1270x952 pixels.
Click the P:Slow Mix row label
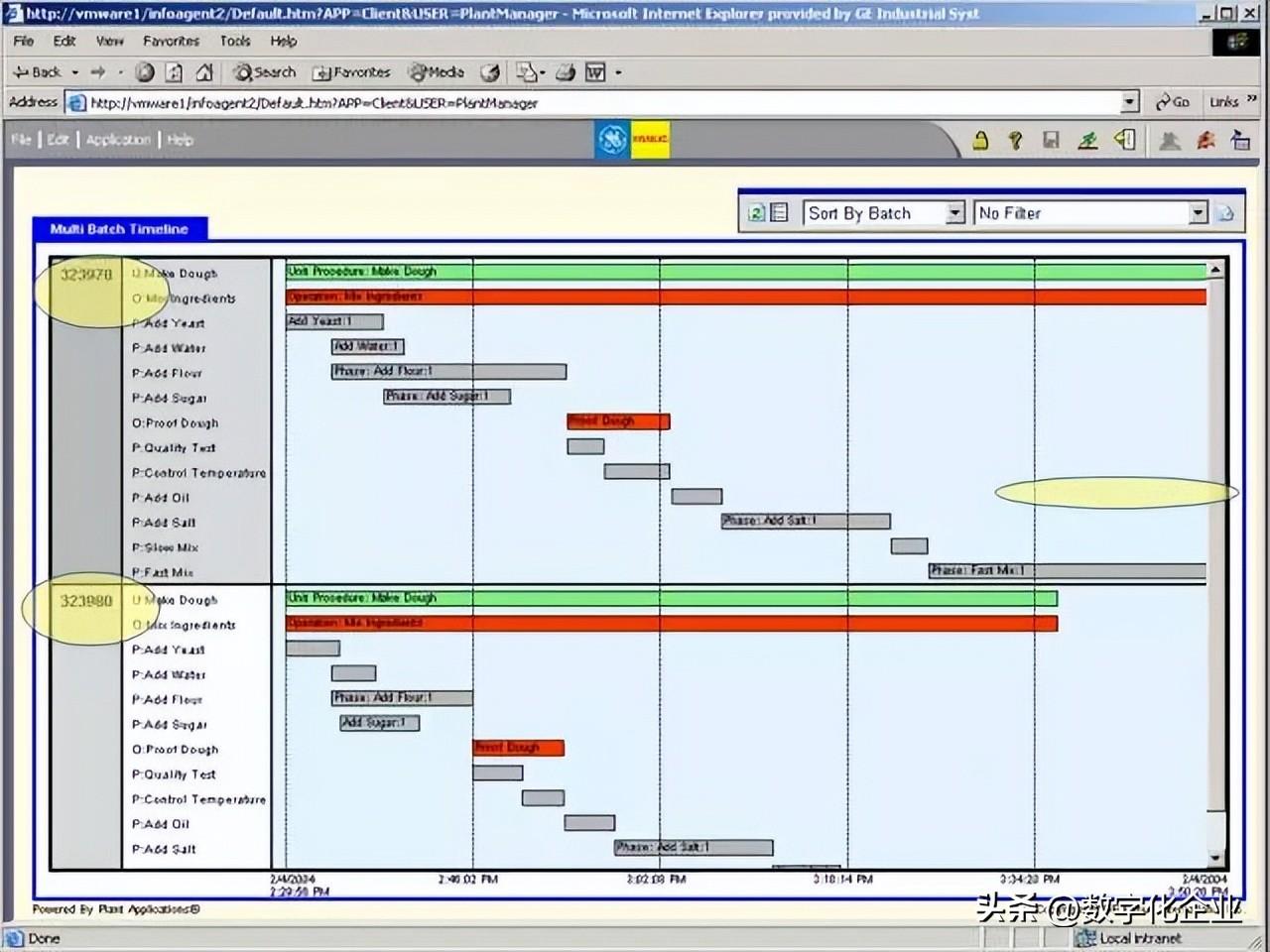[165, 547]
